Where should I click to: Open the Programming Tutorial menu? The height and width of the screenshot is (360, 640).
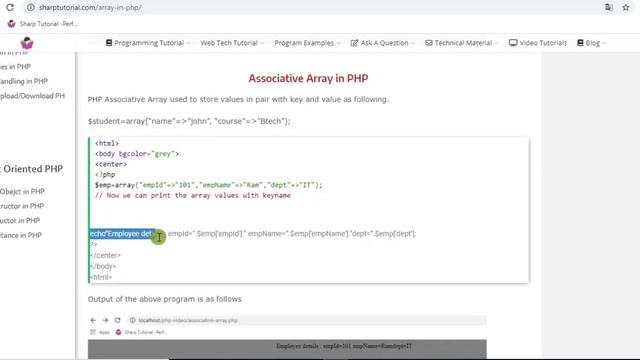click(x=148, y=43)
